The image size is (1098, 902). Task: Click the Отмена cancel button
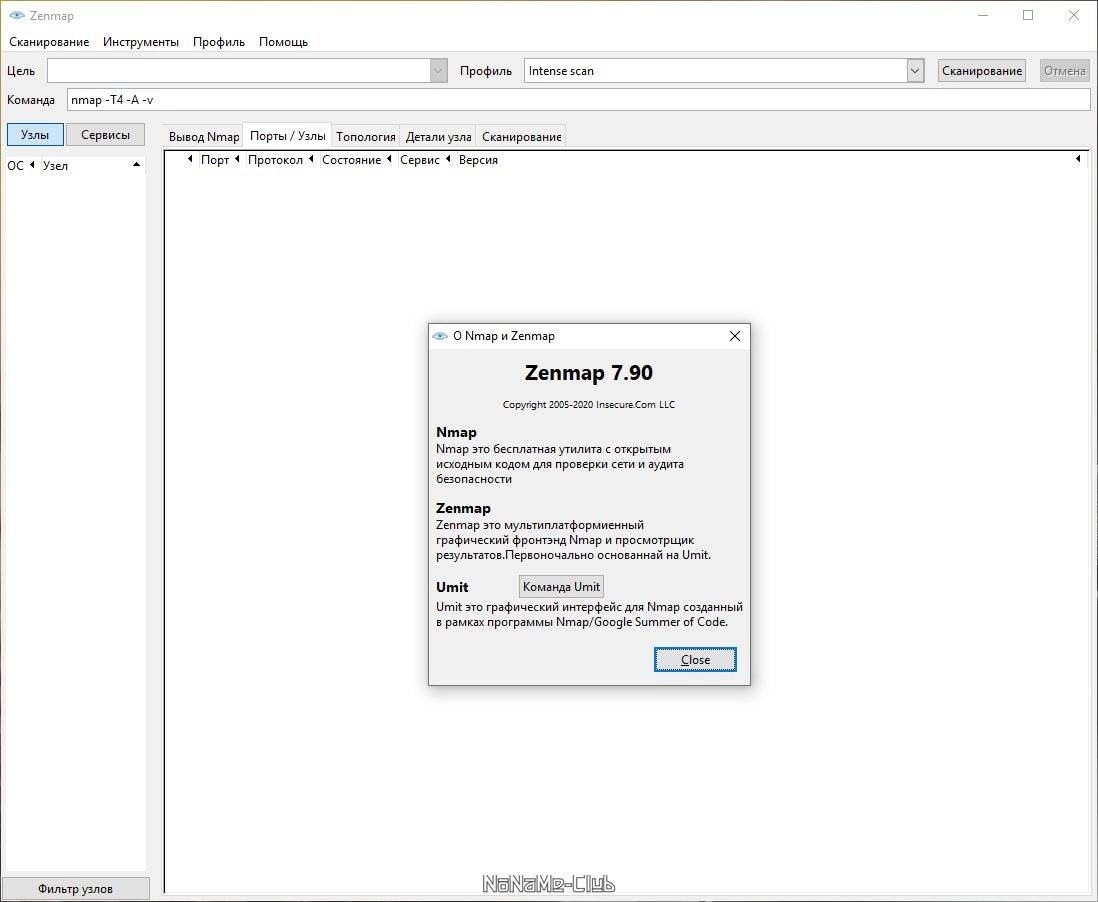click(x=1064, y=71)
